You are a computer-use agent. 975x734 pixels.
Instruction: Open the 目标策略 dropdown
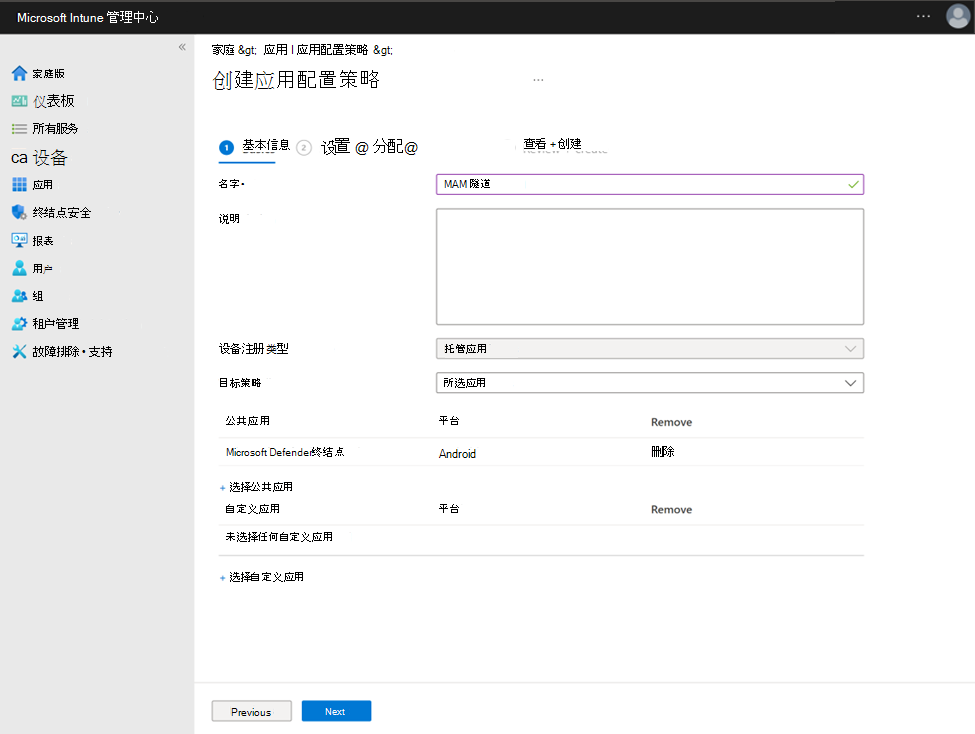click(x=650, y=383)
